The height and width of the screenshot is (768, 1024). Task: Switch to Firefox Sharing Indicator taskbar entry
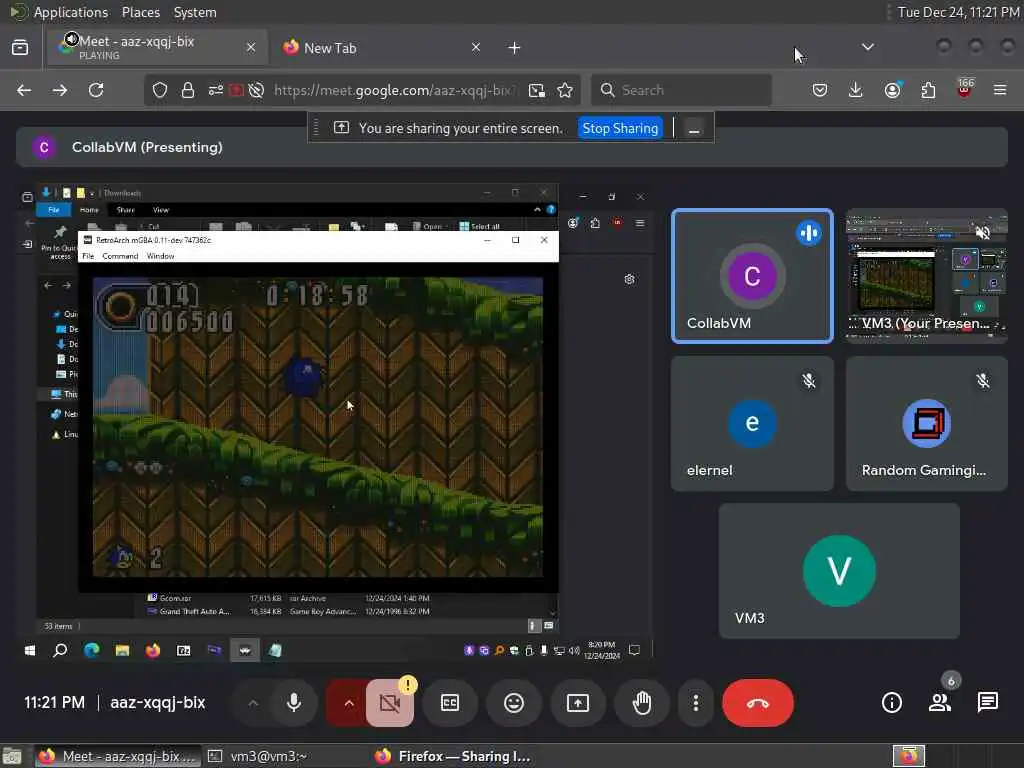pyautogui.click(x=455, y=756)
